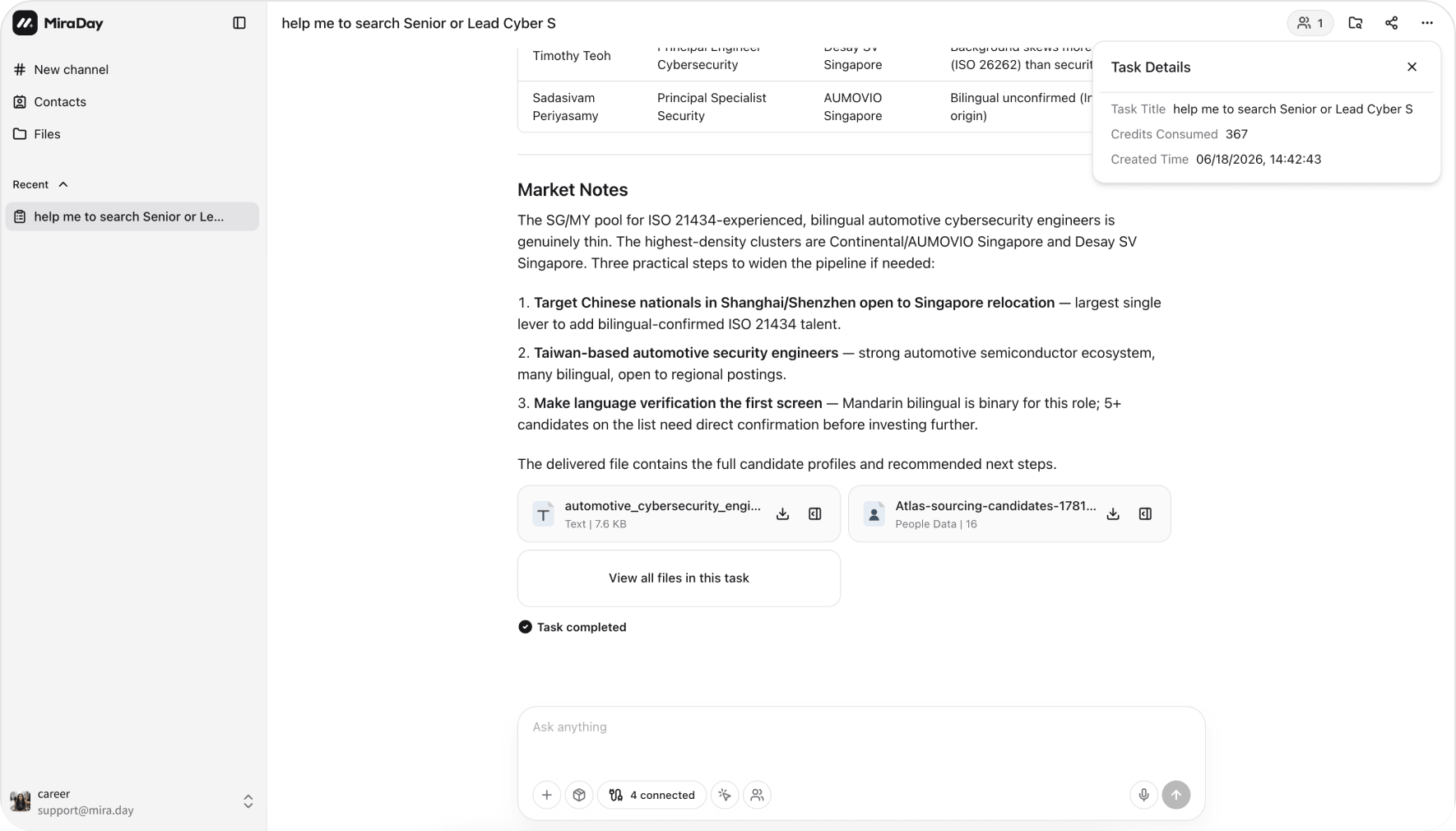Collapse the sidebar panel toggle
This screenshot has height=831, width=1456.
[x=239, y=23]
